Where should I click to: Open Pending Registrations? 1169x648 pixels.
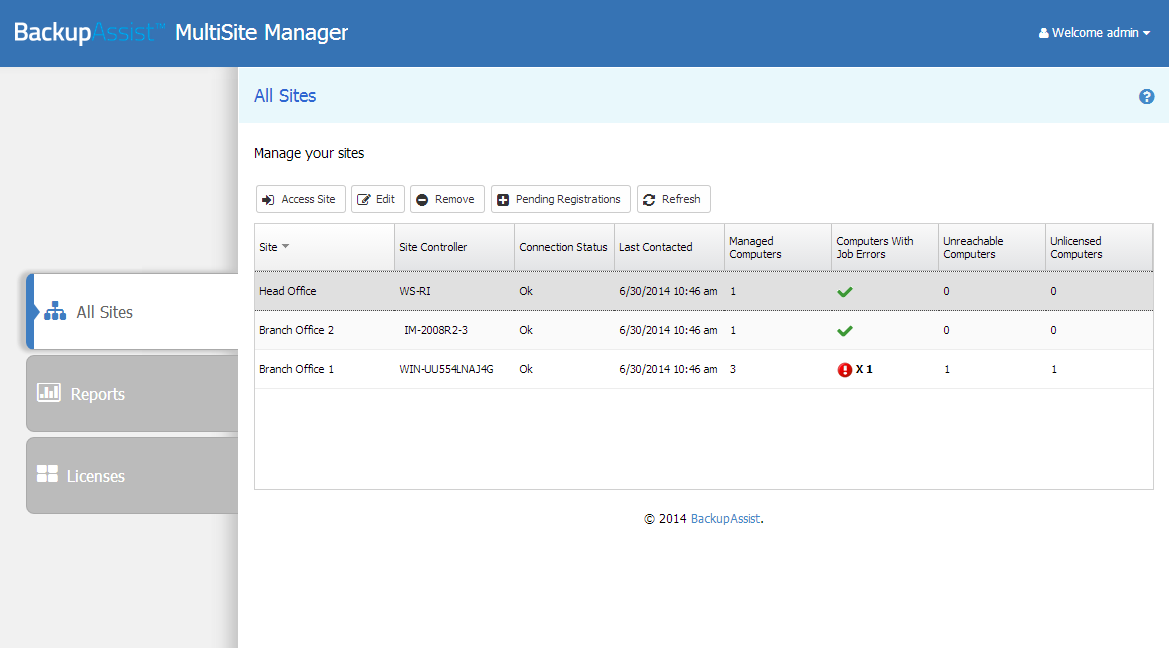point(560,199)
